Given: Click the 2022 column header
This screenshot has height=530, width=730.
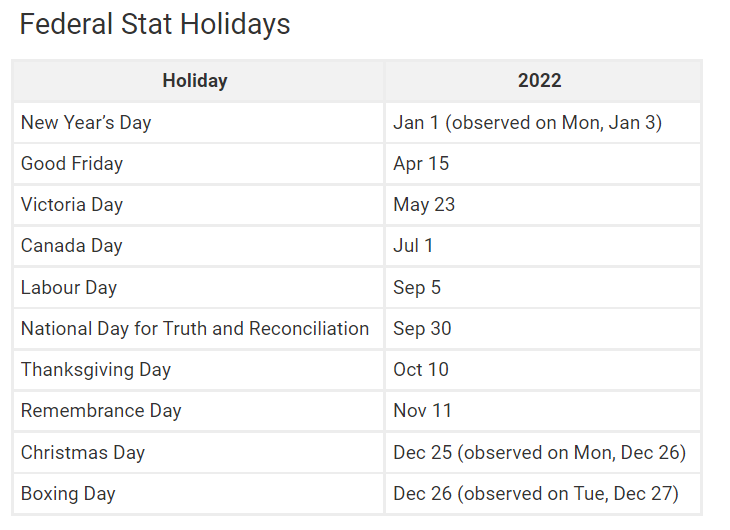Looking at the screenshot, I should [x=540, y=81].
